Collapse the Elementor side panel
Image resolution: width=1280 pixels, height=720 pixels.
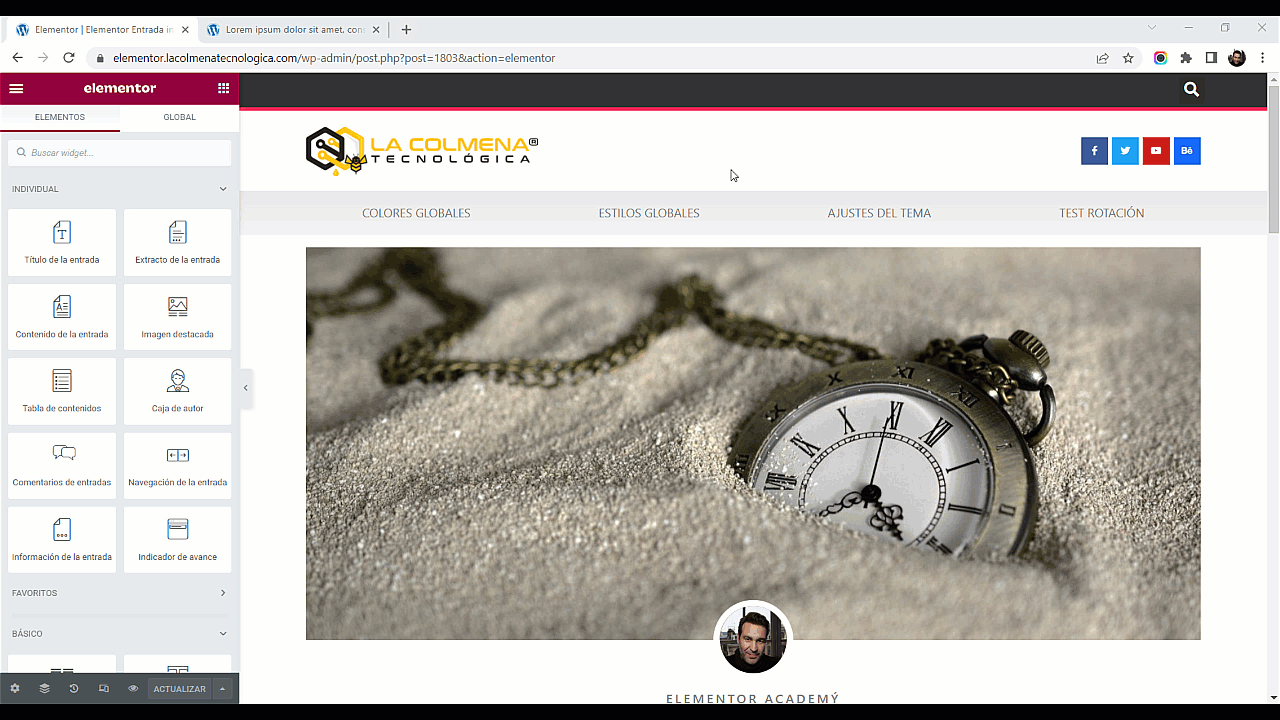click(x=246, y=388)
